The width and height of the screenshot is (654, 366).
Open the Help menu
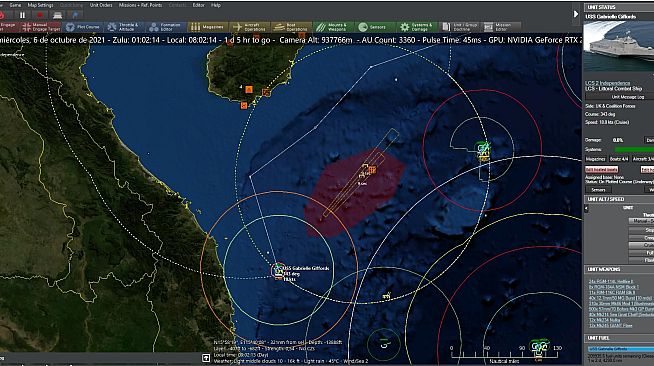click(x=216, y=5)
